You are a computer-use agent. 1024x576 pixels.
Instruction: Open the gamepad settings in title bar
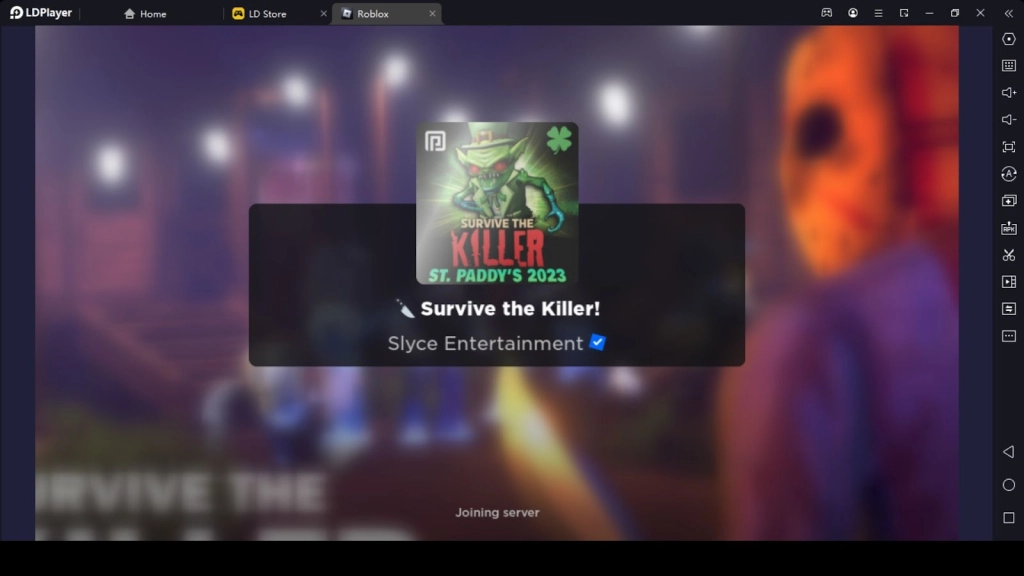pyautogui.click(x=827, y=13)
